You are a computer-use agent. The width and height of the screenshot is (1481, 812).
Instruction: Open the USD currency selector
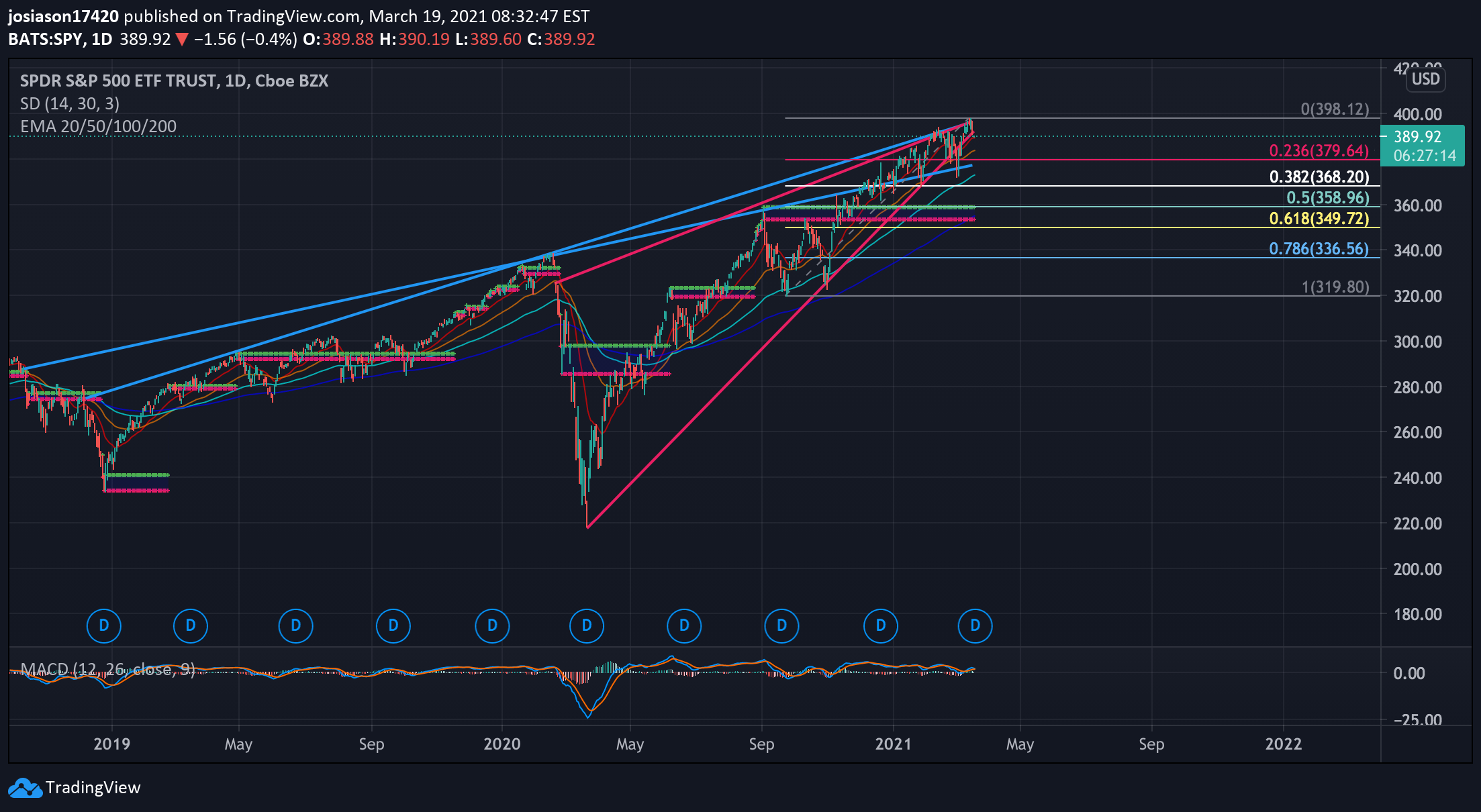point(1426,79)
